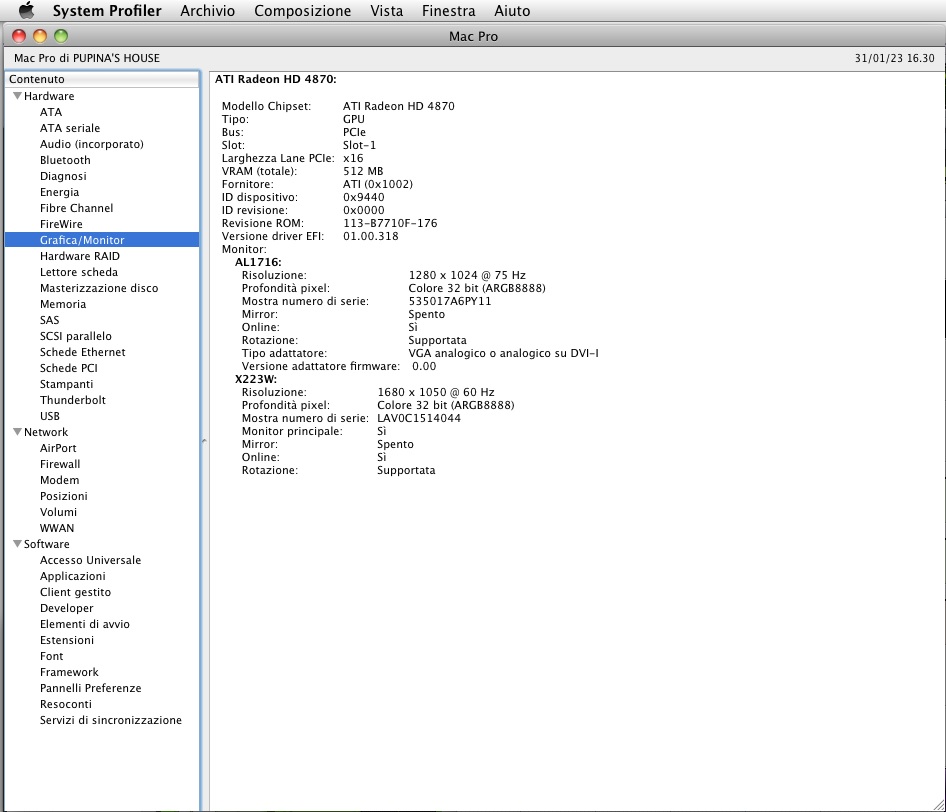
Task: Click the serial number 535017A6PY11
Action: 449,301
